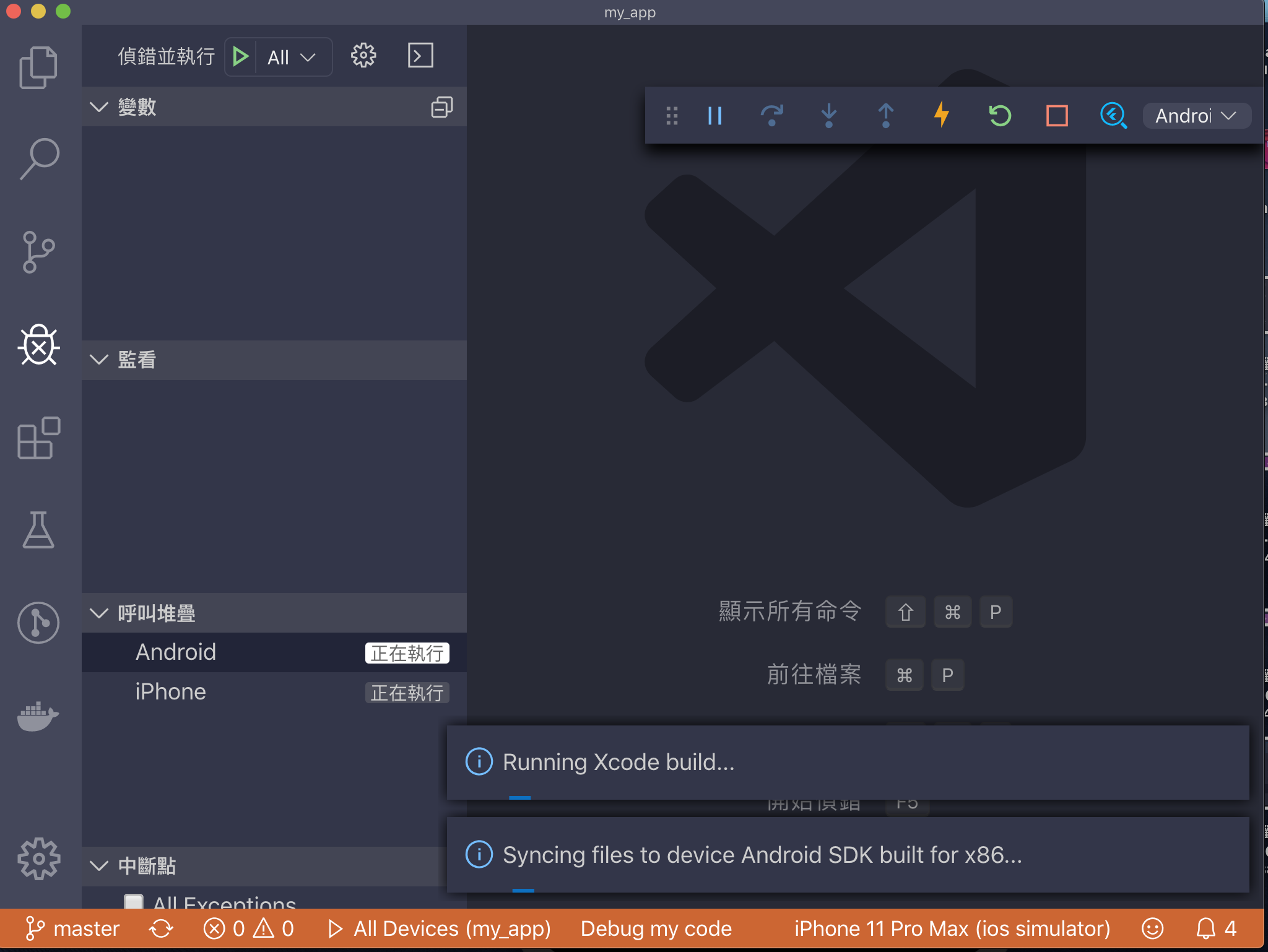Open Dart DevTools from debug toolbar
This screenshot has width=1268, height=952.
(x=1113, y=115)
